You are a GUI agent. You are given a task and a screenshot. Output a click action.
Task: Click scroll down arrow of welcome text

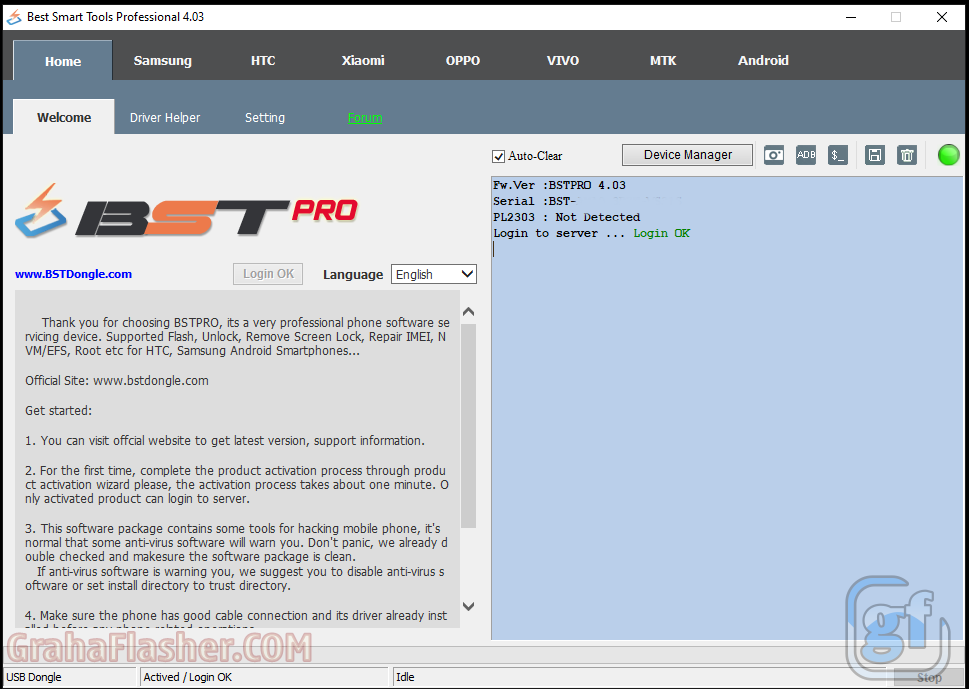click(468, 606)
